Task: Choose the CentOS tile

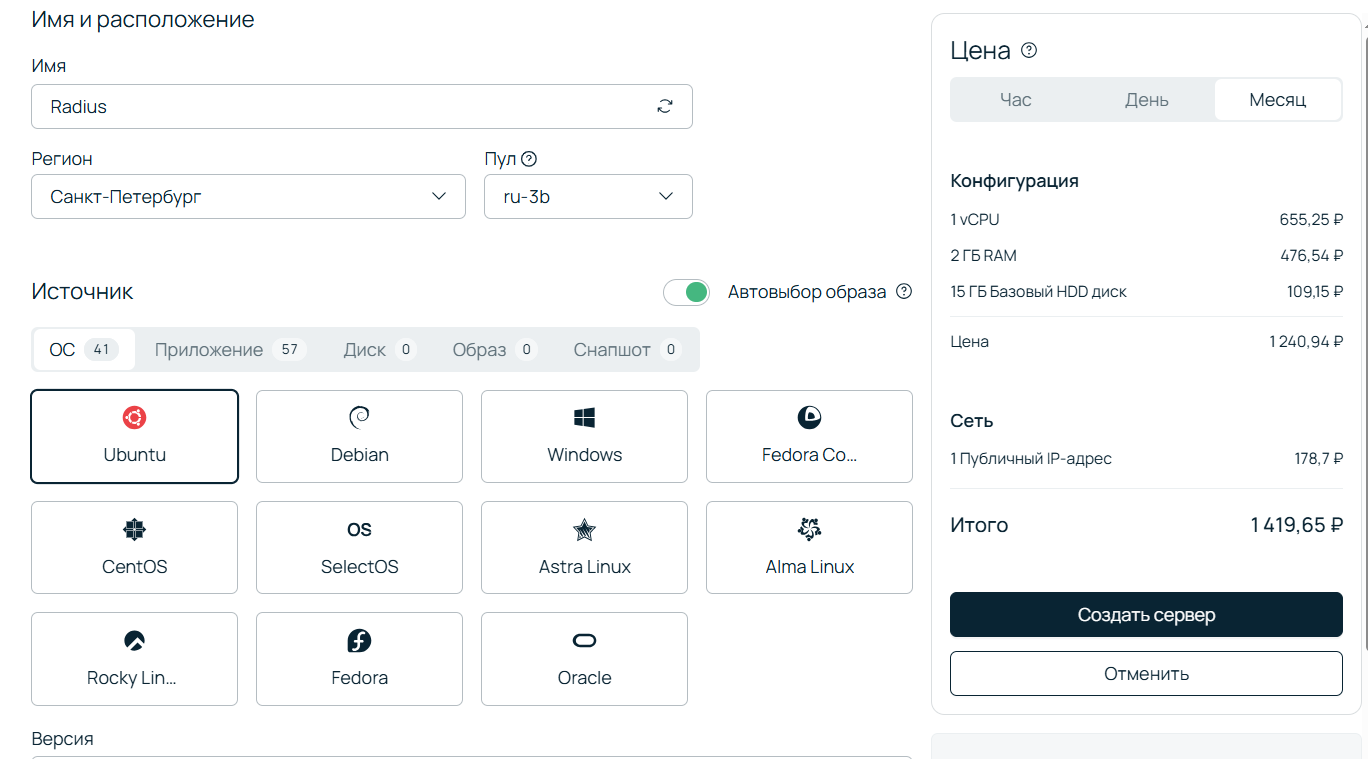Action: (135, 547)
